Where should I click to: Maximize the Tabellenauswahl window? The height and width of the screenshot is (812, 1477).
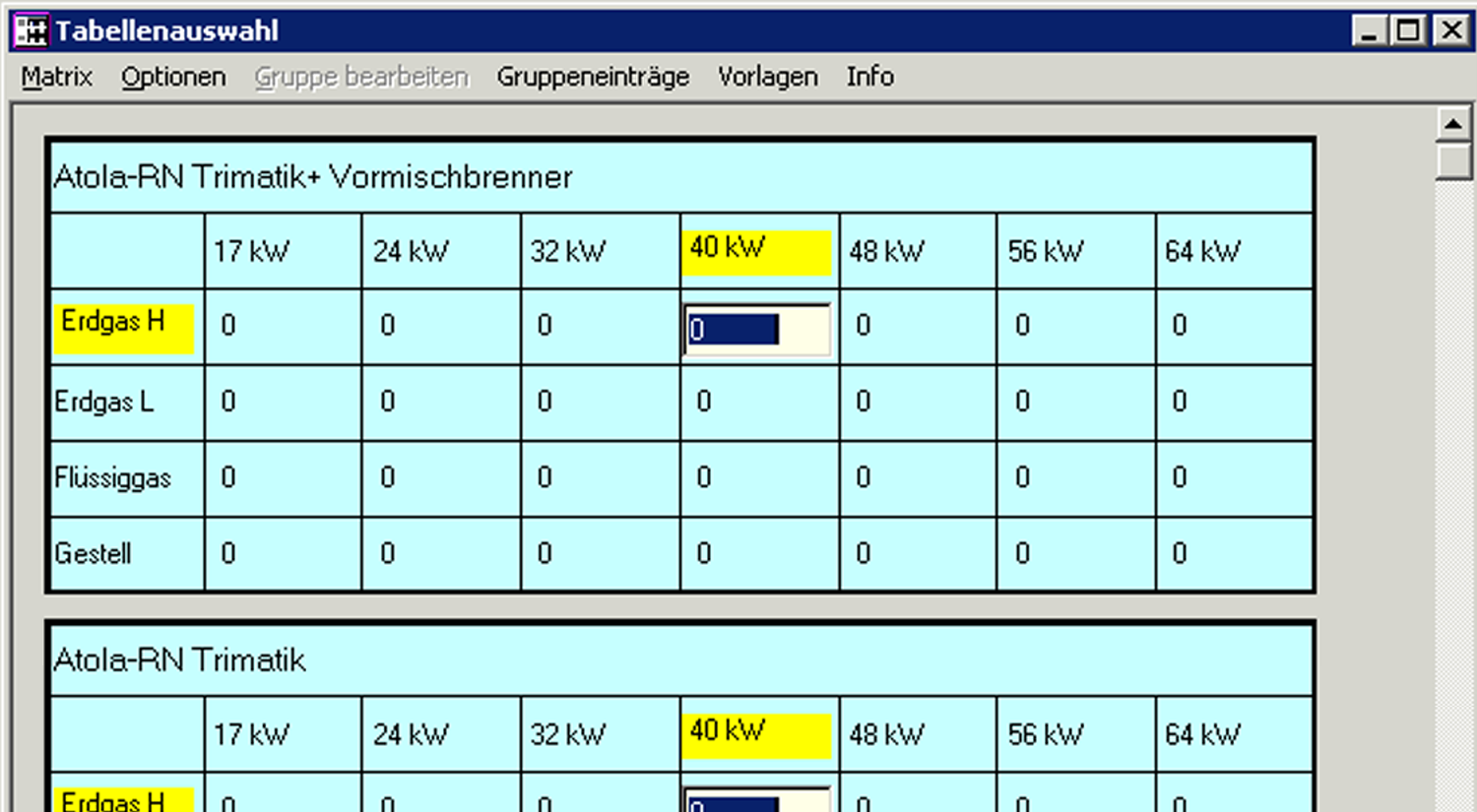[1409, 31]
